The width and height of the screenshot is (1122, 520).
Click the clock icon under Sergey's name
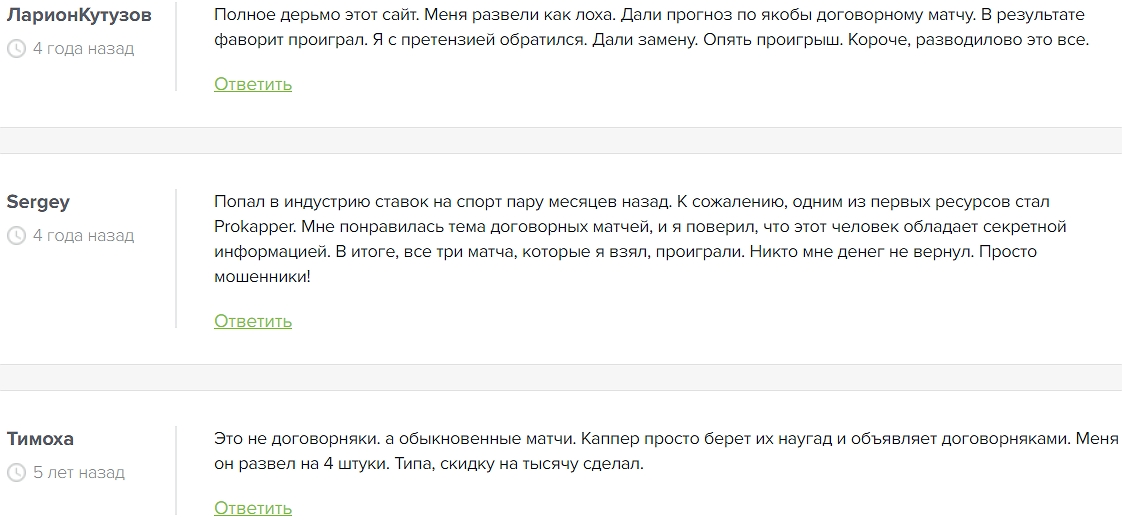16,236
